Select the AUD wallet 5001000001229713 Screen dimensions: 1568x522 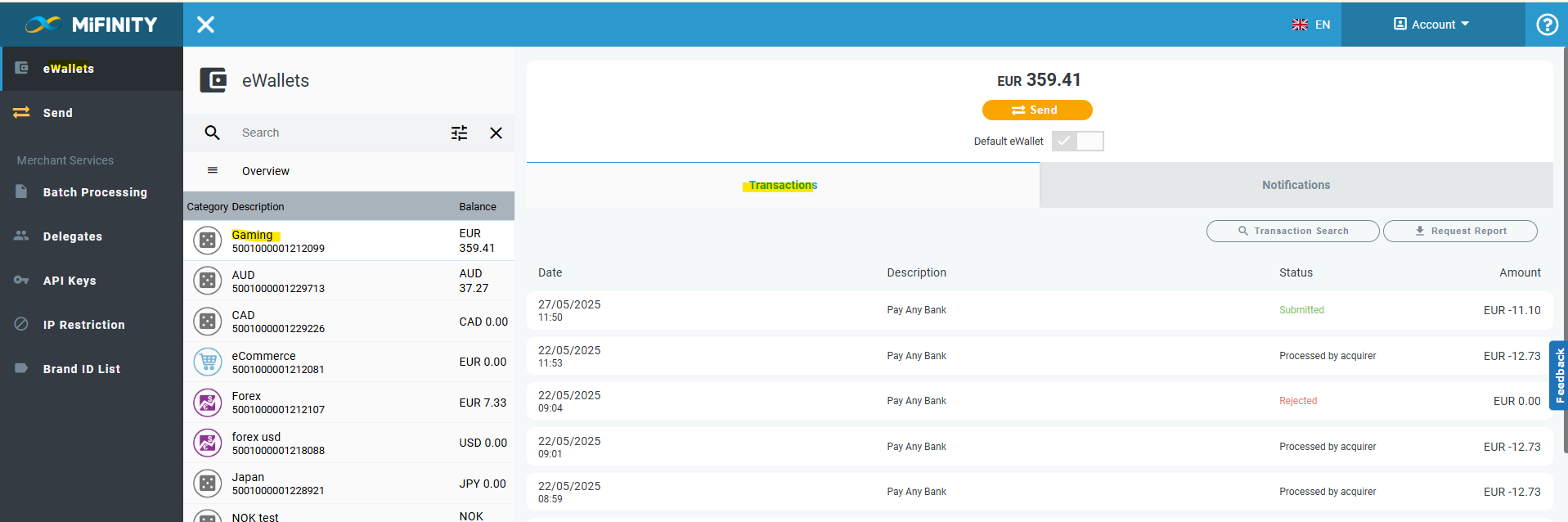[x=348, y=281]
